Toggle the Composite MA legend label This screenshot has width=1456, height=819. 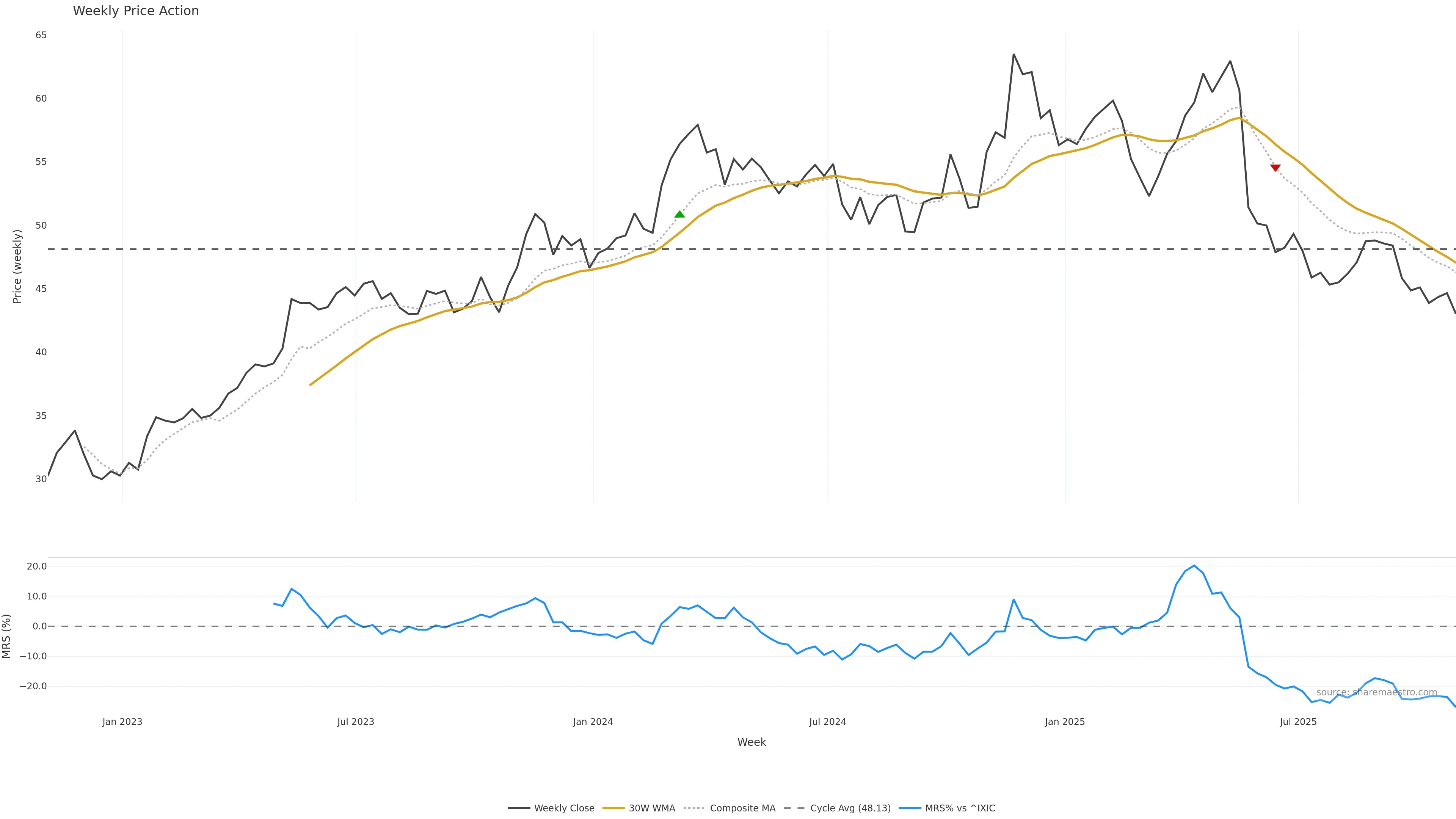coord(742,808)
